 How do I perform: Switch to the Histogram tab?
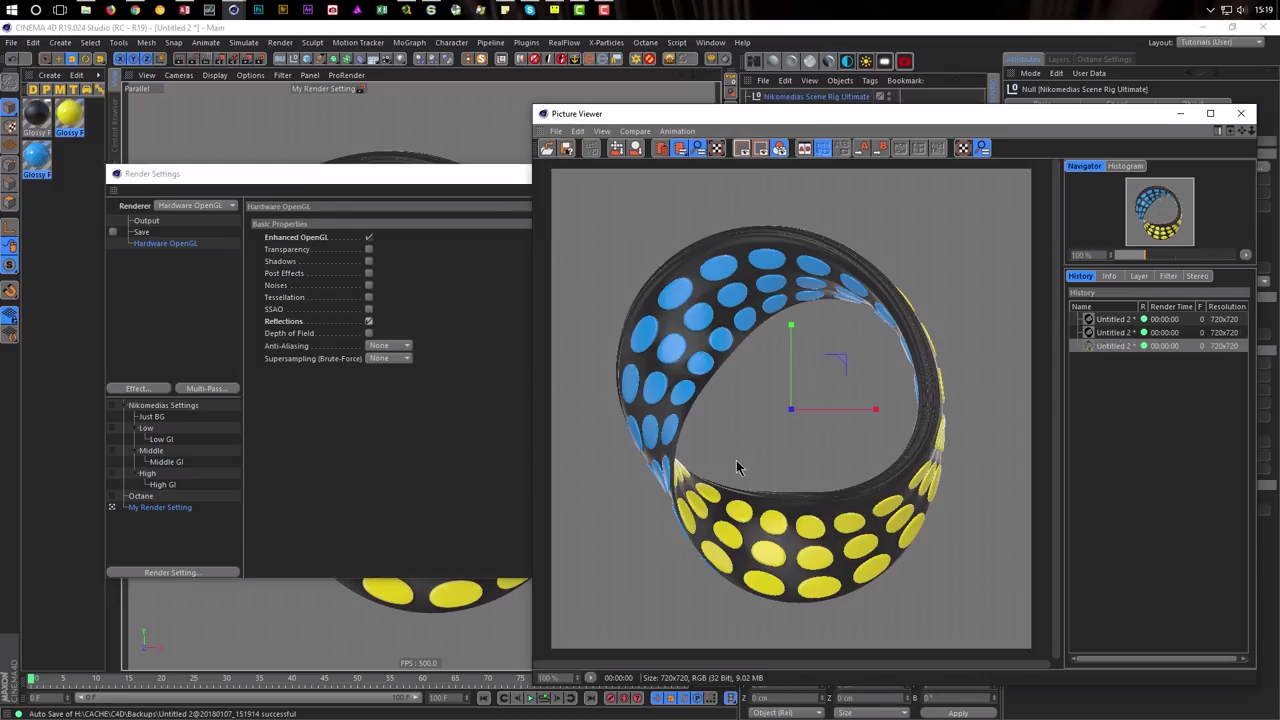1125,166
